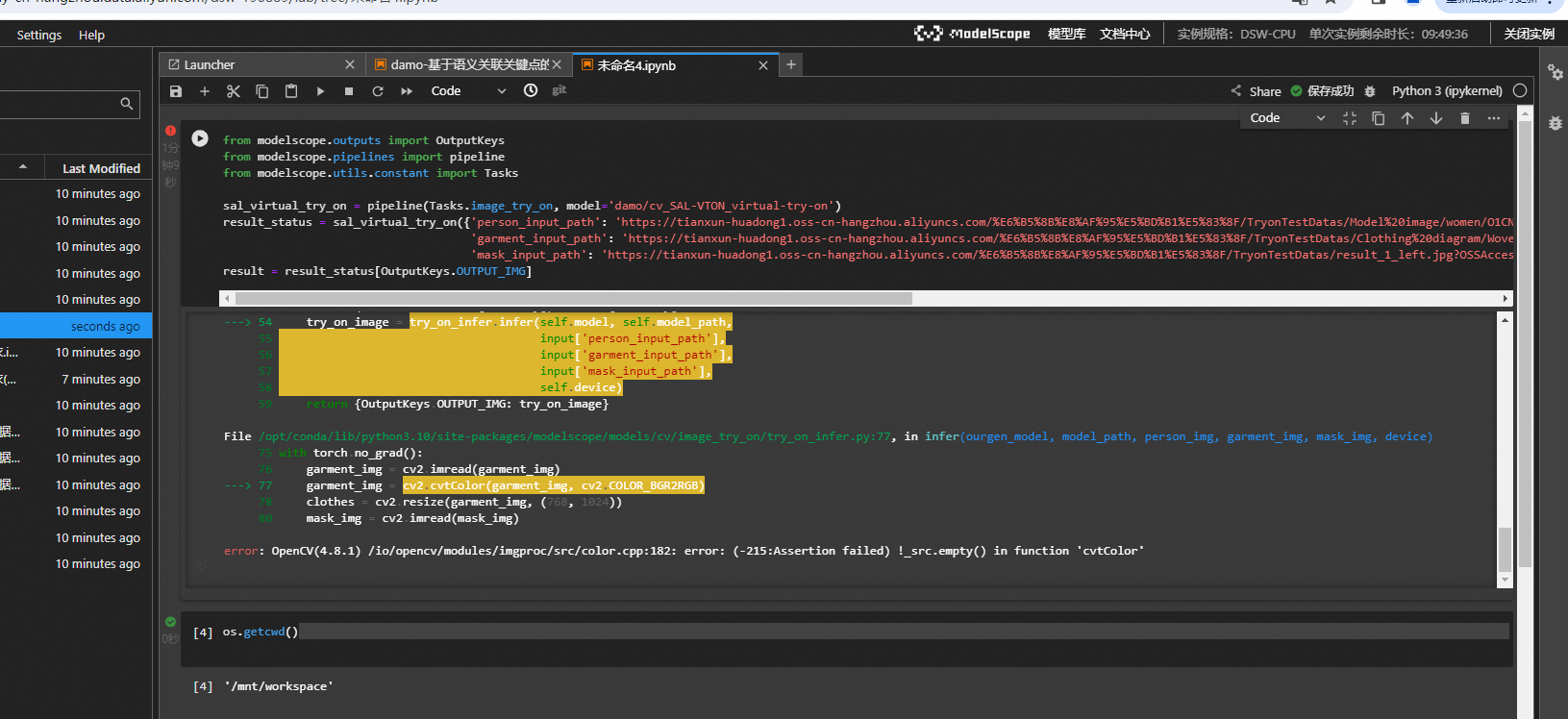Click the Share button
The width and height of the screenshot is (1568, 719).
coord(1257,91)
